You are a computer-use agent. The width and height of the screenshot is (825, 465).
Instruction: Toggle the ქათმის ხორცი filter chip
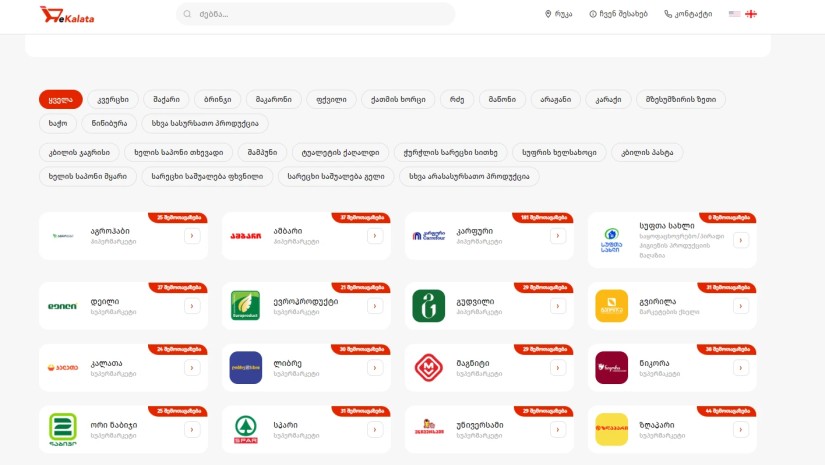(398, 99)
